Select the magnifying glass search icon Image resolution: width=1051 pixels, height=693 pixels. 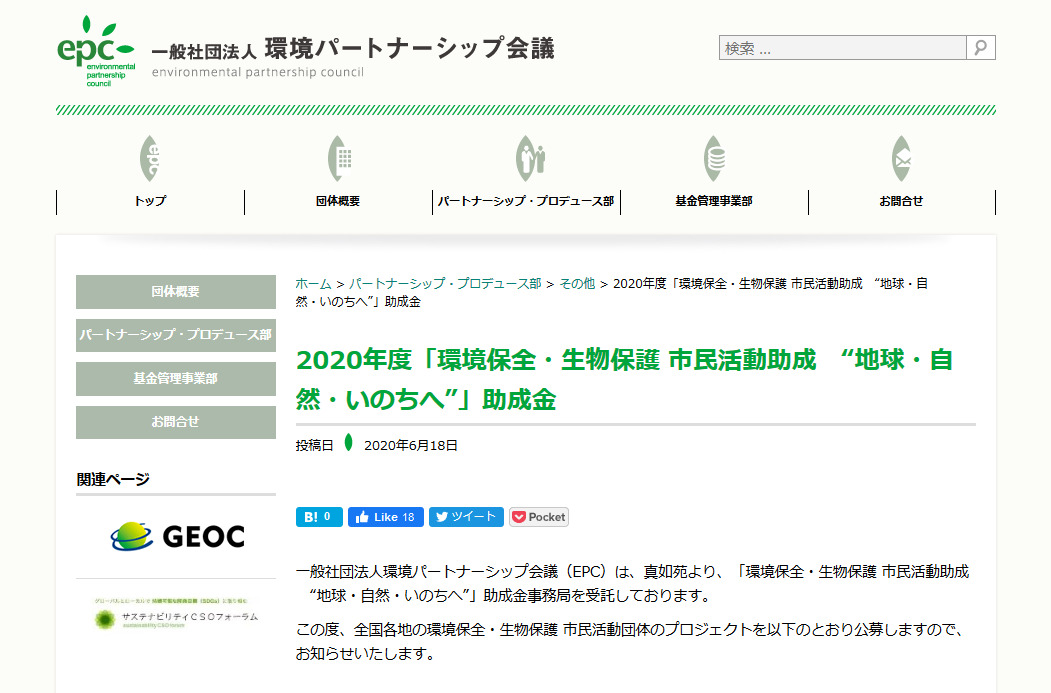point(981,47)
